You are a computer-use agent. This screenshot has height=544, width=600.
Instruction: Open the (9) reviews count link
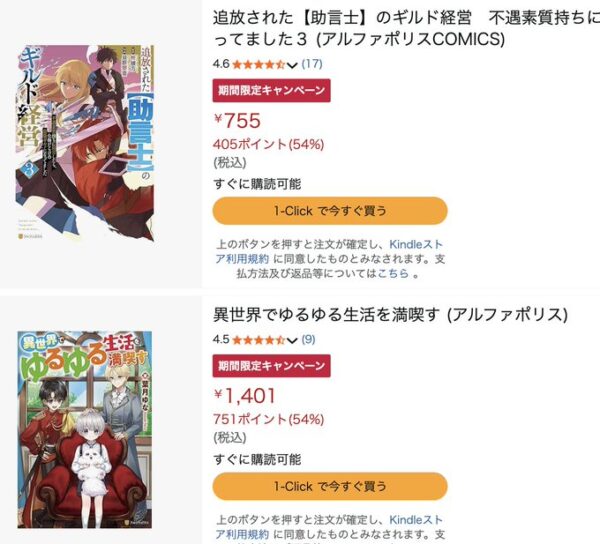pos(308,339)
